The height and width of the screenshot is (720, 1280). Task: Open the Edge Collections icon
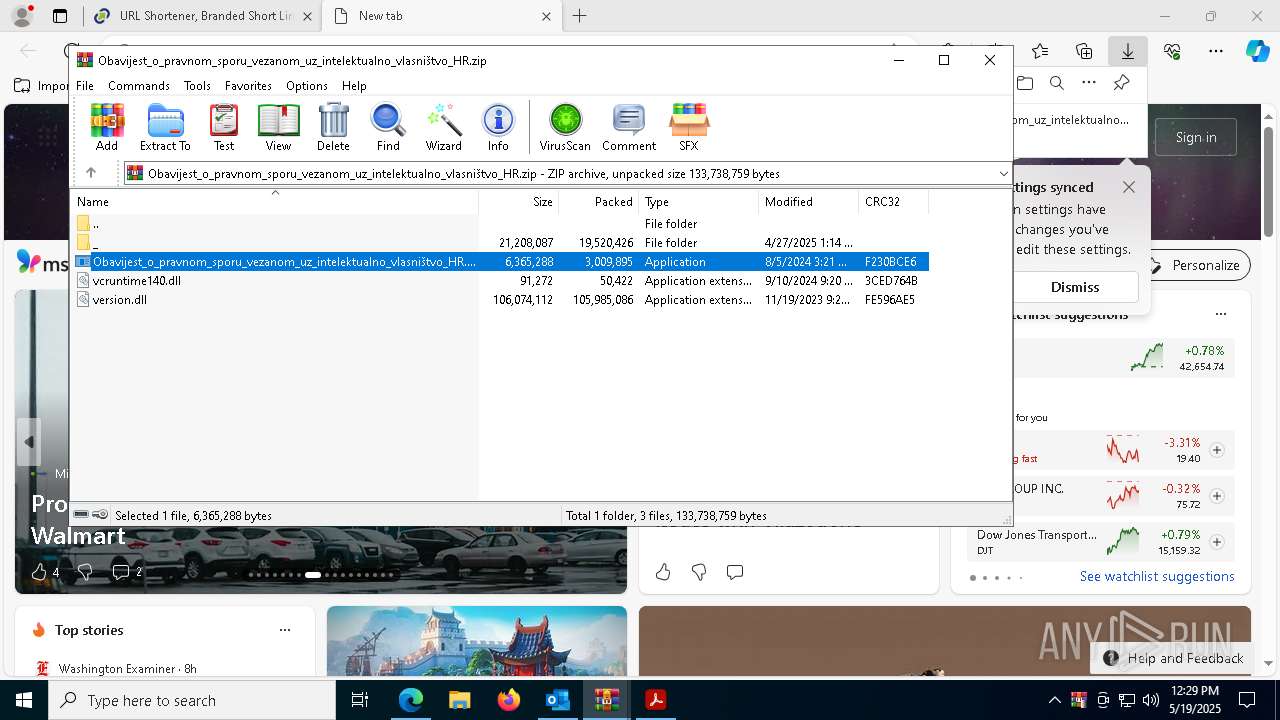(x=1084, y=51)
